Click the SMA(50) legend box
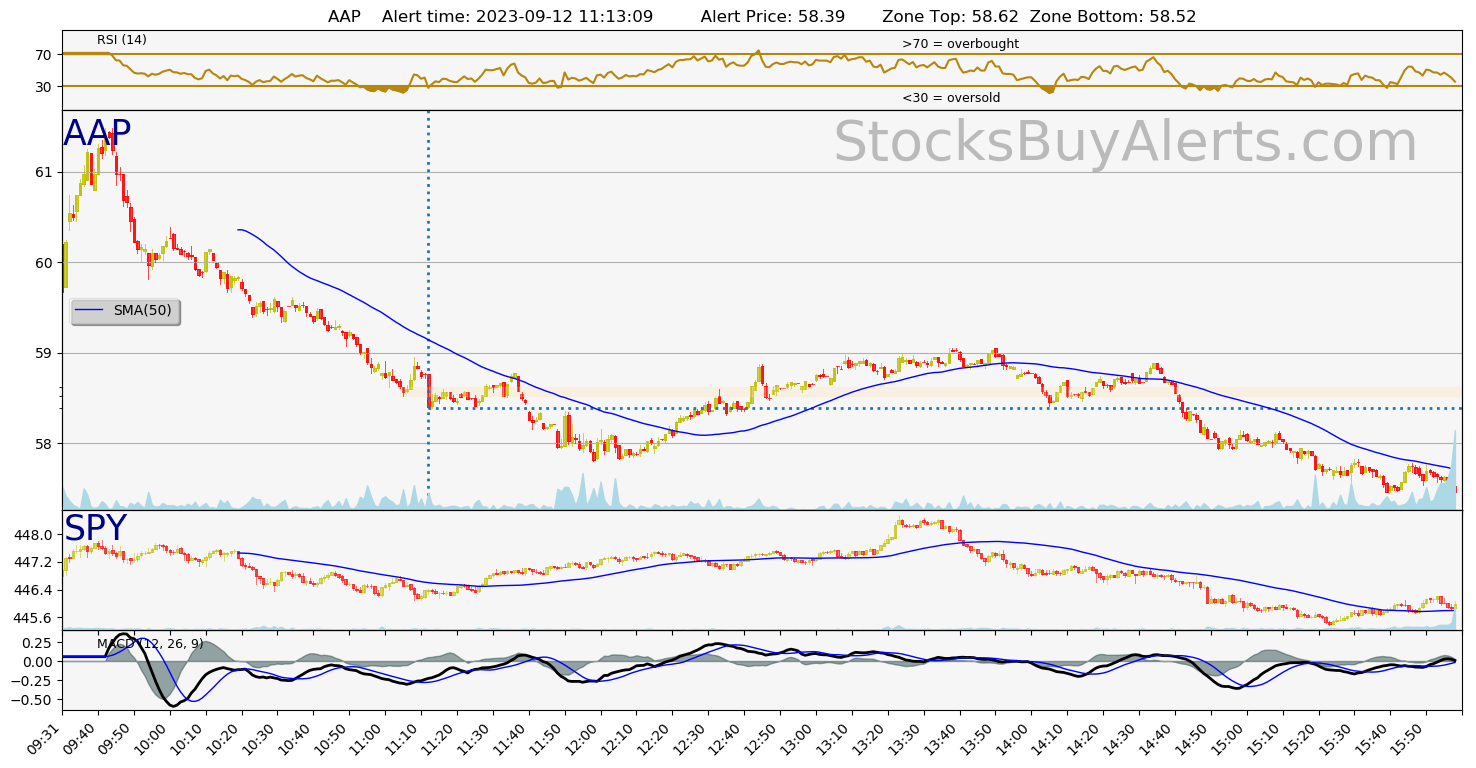 tap(125, 311)
